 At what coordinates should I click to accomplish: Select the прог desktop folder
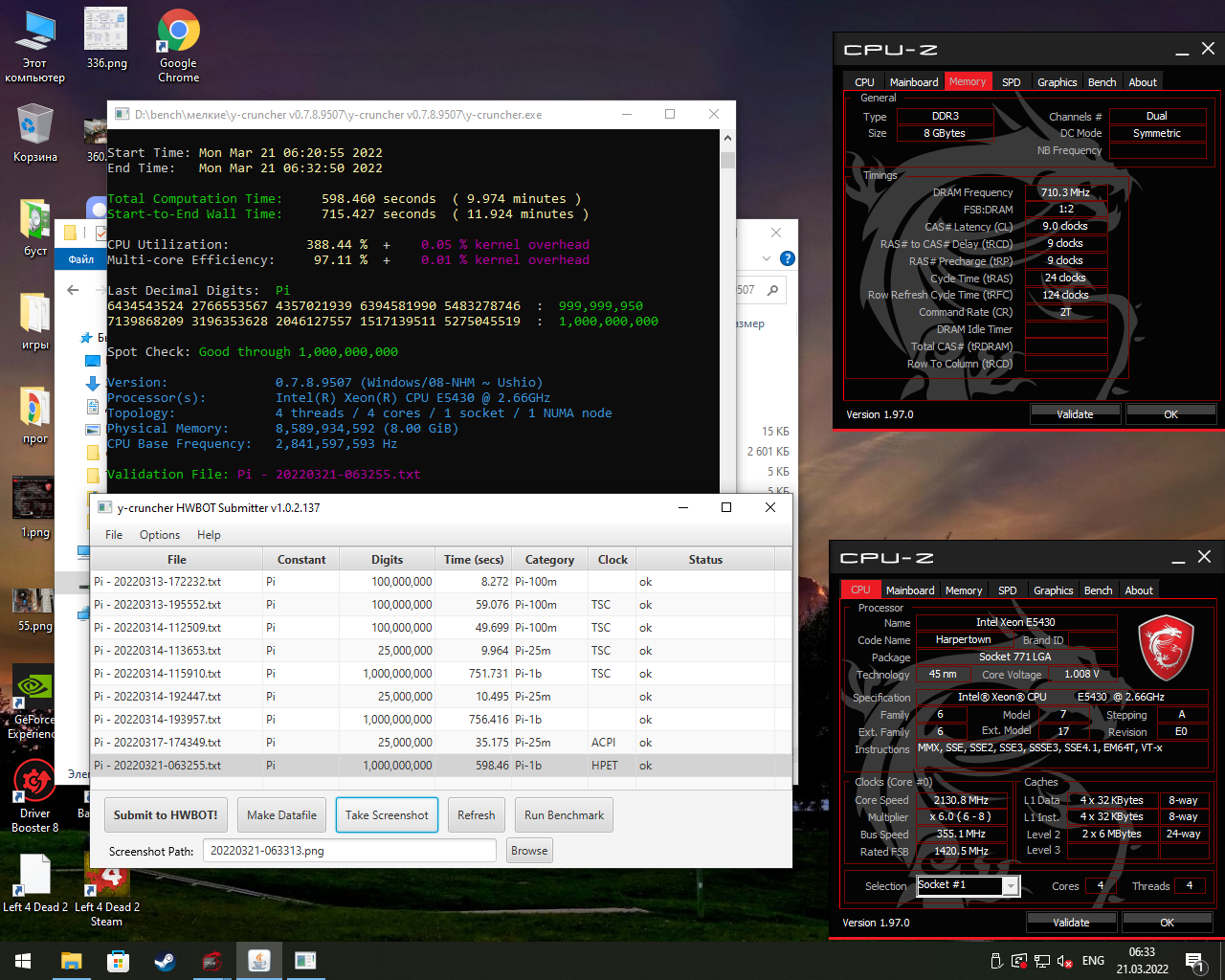(35, 415)
